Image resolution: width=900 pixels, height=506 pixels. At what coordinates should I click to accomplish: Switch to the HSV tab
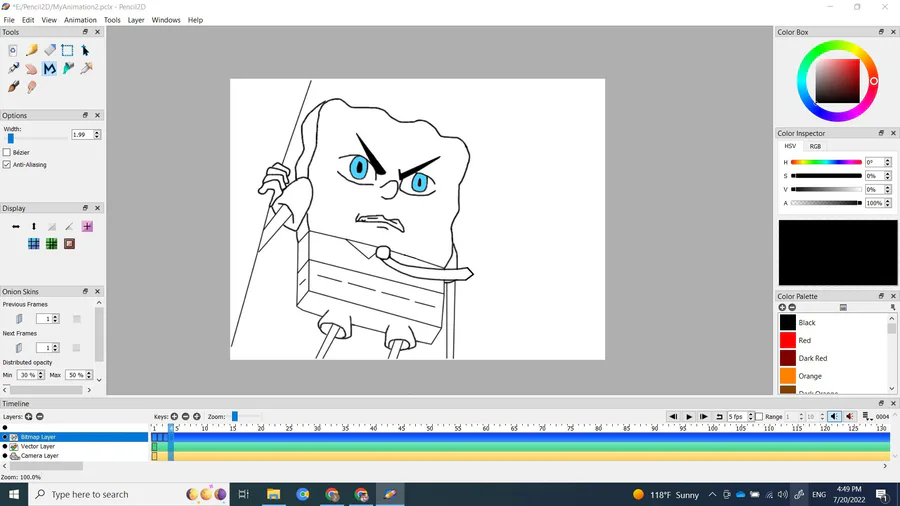tap(790, 146)
